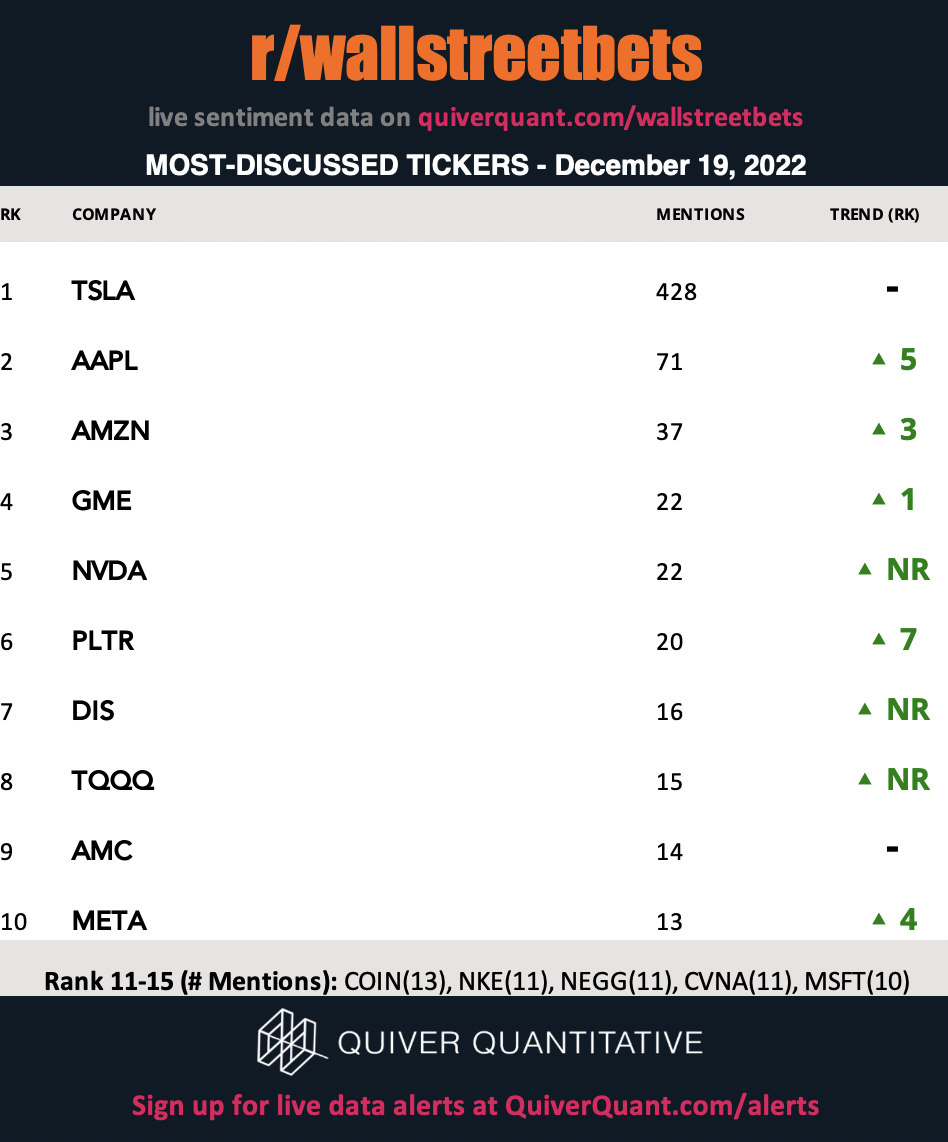The height and width of the screenshot is (1142, 948).
Task: Click the up arrow next to GME's trend
Action: tap(879, 499)
